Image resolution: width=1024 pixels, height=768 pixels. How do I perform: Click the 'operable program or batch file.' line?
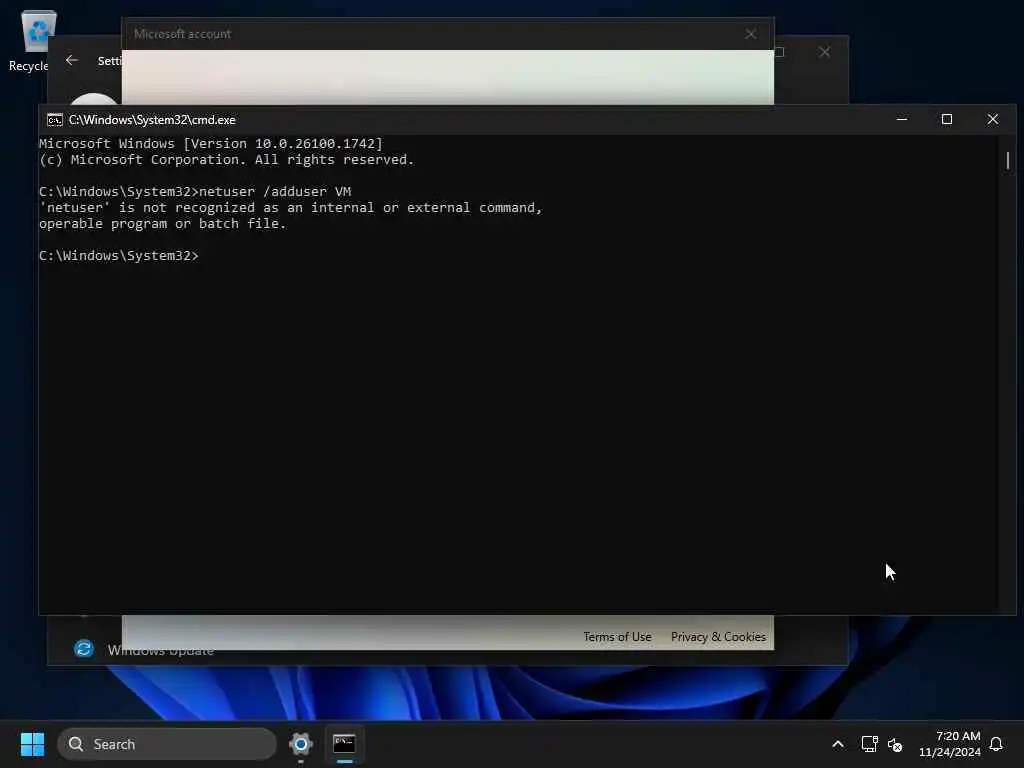coord(163,223)
